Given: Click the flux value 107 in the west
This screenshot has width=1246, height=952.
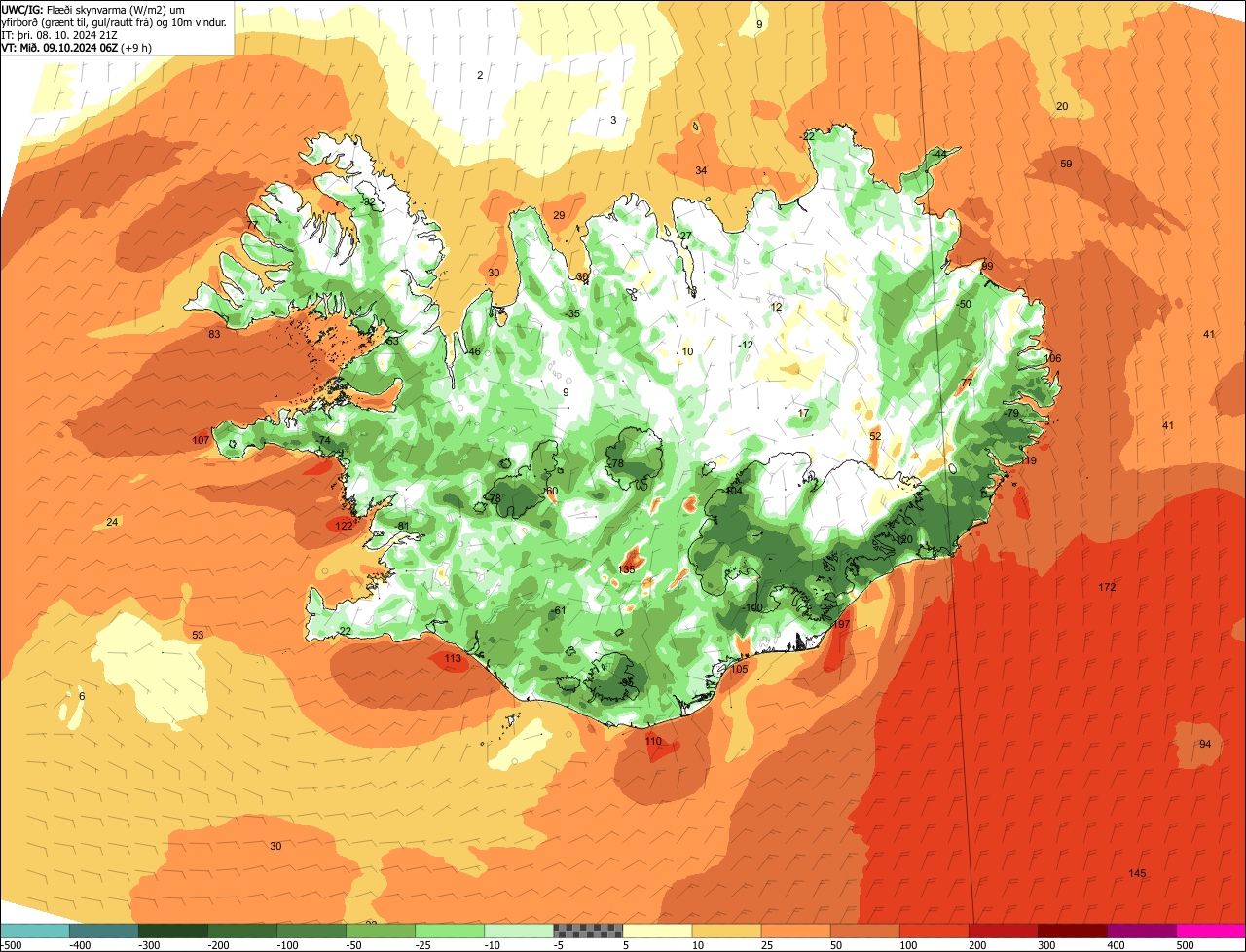Looking at the screenshot, I should [x=201, y=441].
